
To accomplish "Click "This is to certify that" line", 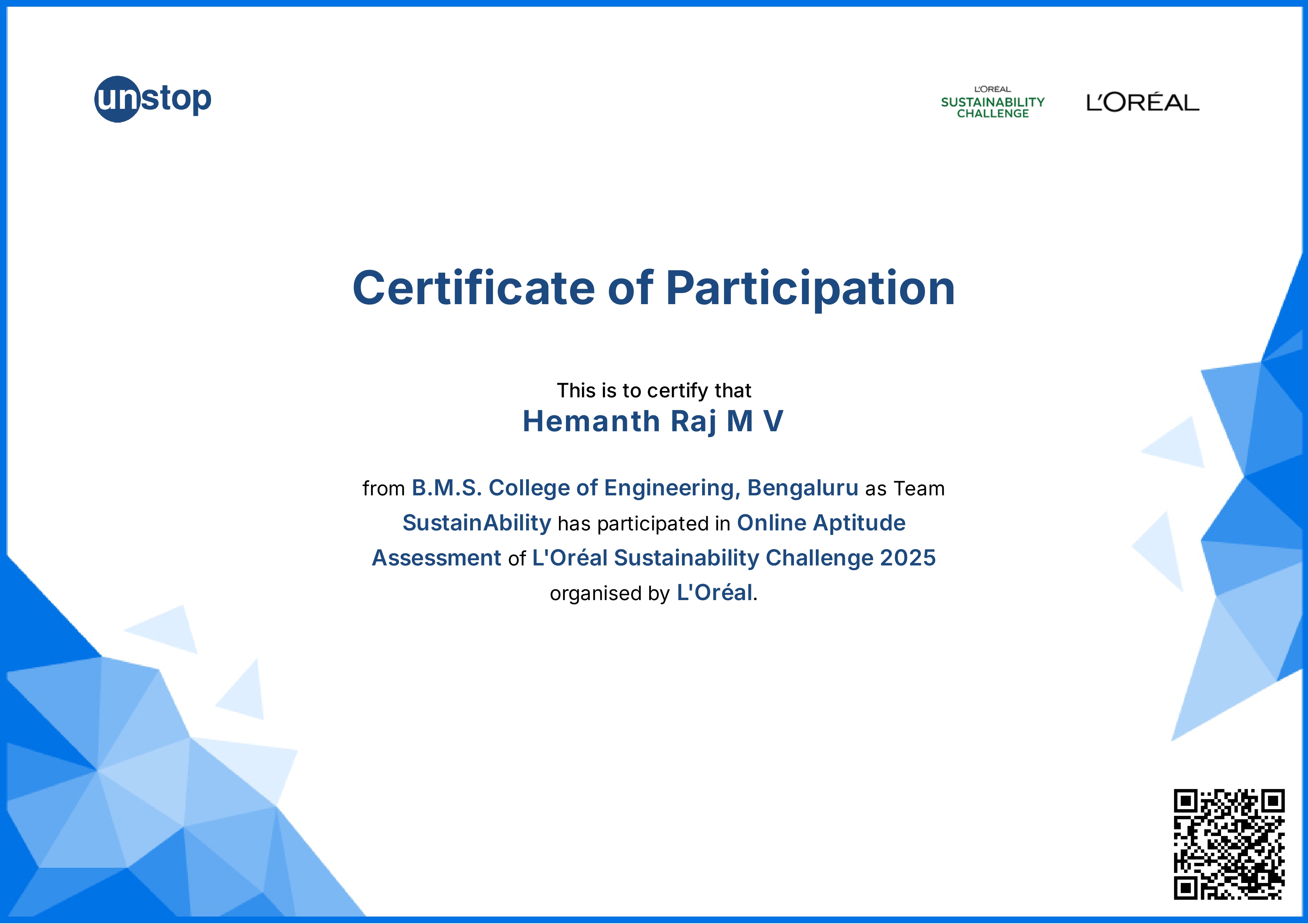I will [653, 391].
